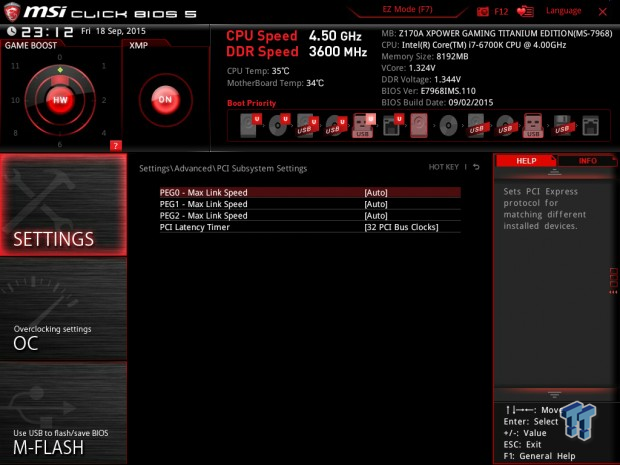
Task: Open the PEG0 [Auto] value dropdown
Action: [376, 193]
